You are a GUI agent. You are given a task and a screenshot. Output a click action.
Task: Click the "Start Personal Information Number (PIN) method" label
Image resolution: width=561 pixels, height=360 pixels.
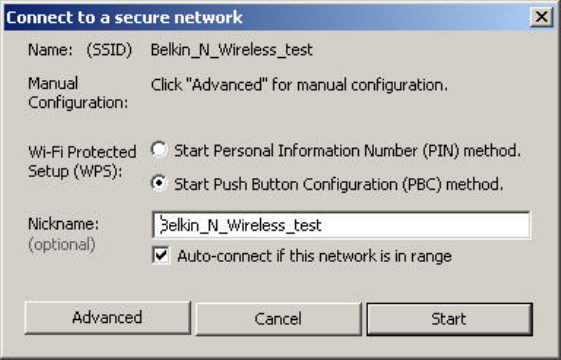tap(347, 151)
